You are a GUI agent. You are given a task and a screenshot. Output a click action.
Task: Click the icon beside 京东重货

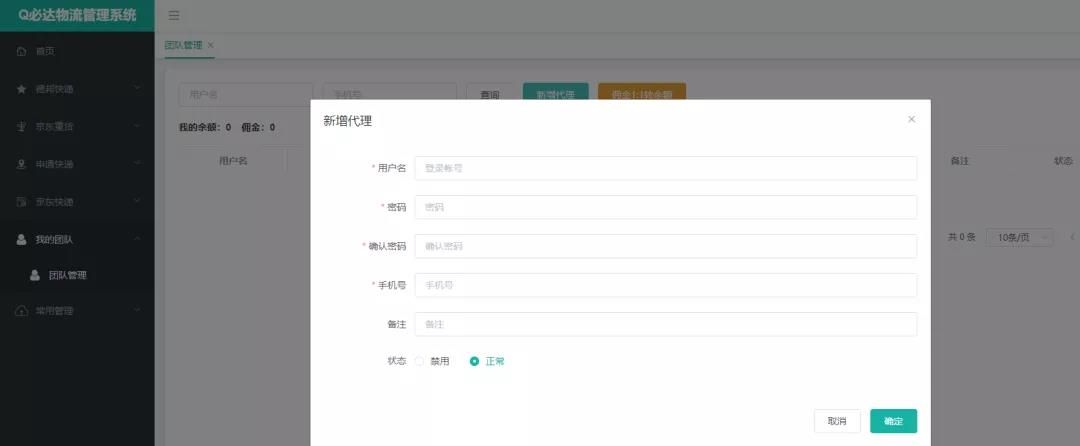[x=21, y=127]
